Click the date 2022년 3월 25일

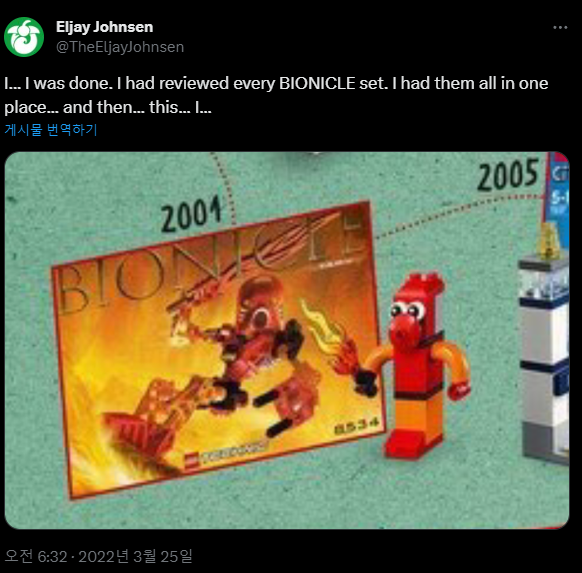click(135, 556)
